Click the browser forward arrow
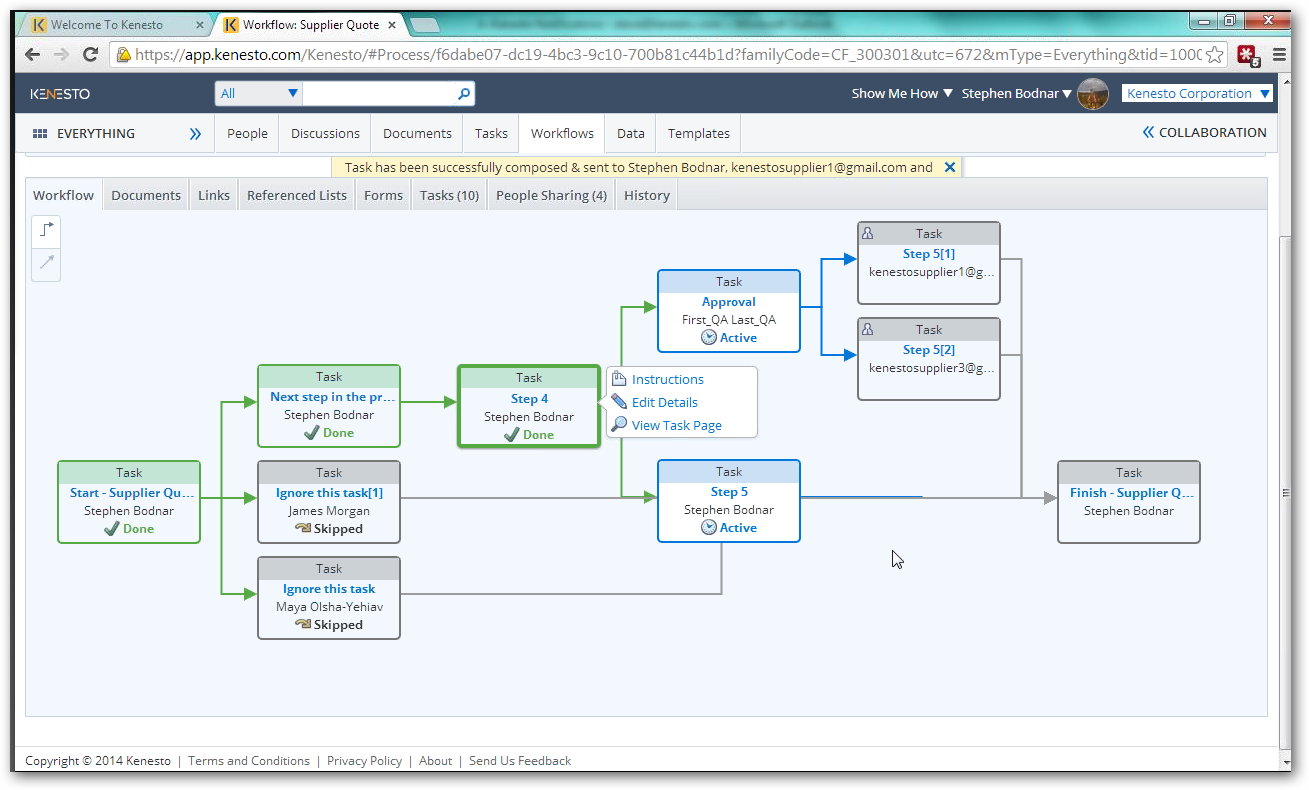This screenshot has height=790, width=1309. coord(62,54)
